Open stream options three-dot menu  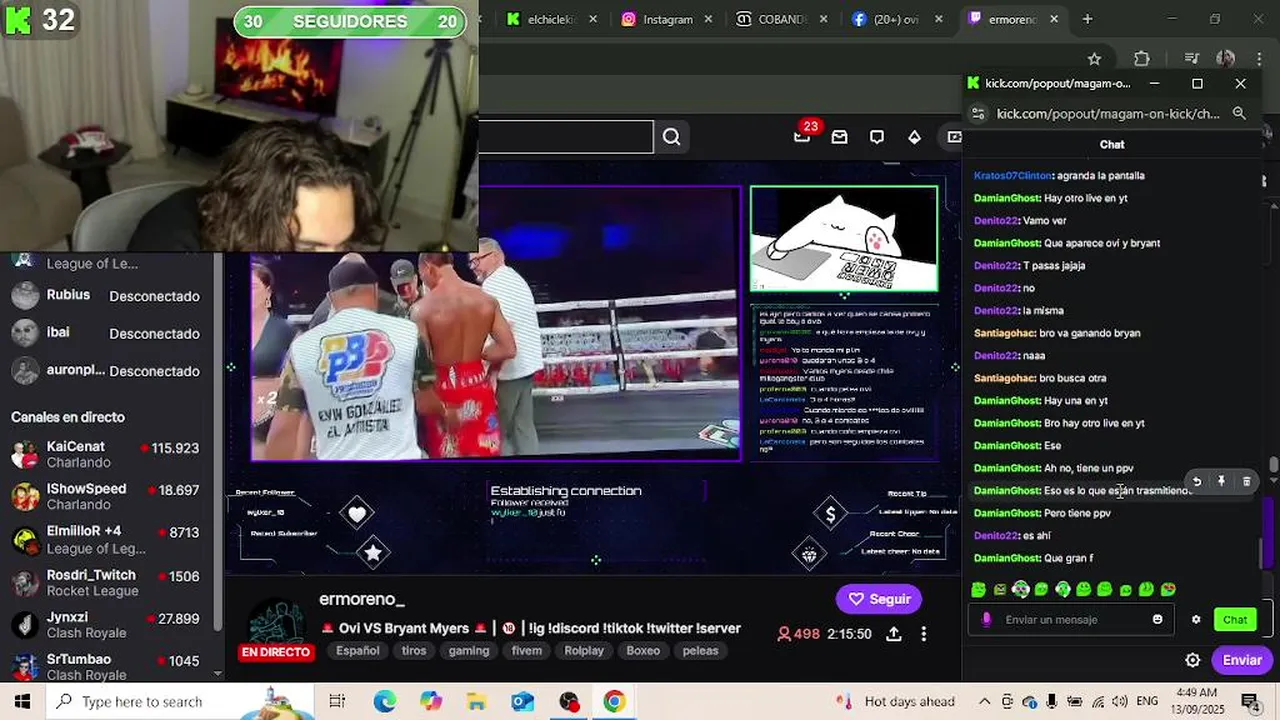[x=924, y=634]
